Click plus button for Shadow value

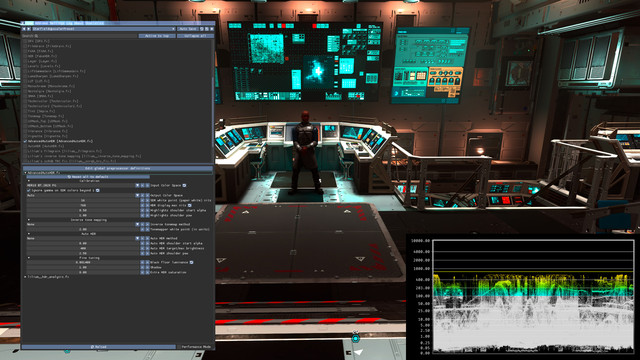click(x=148, y=267)
